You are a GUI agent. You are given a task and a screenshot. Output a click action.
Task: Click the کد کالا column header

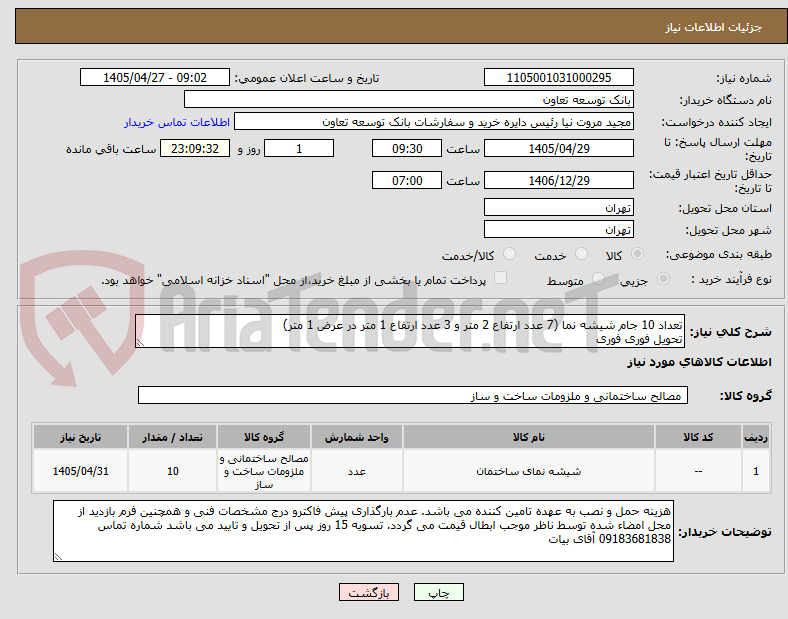(698, 437)
